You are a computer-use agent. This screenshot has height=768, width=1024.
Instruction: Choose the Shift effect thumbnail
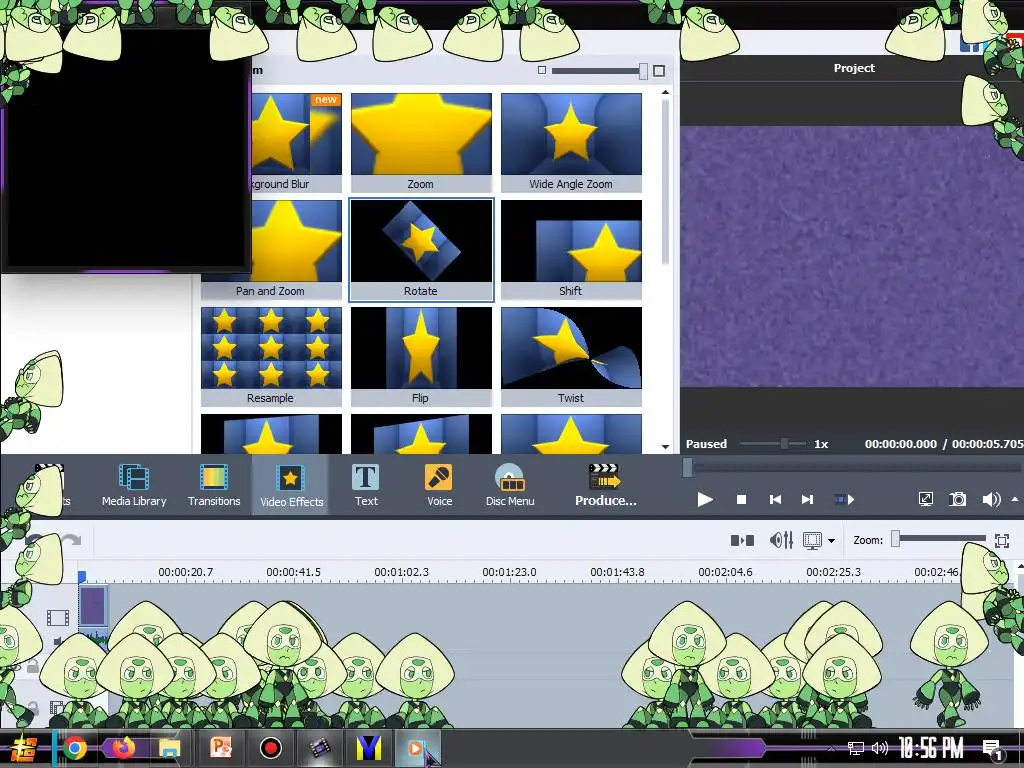(571, 249)
